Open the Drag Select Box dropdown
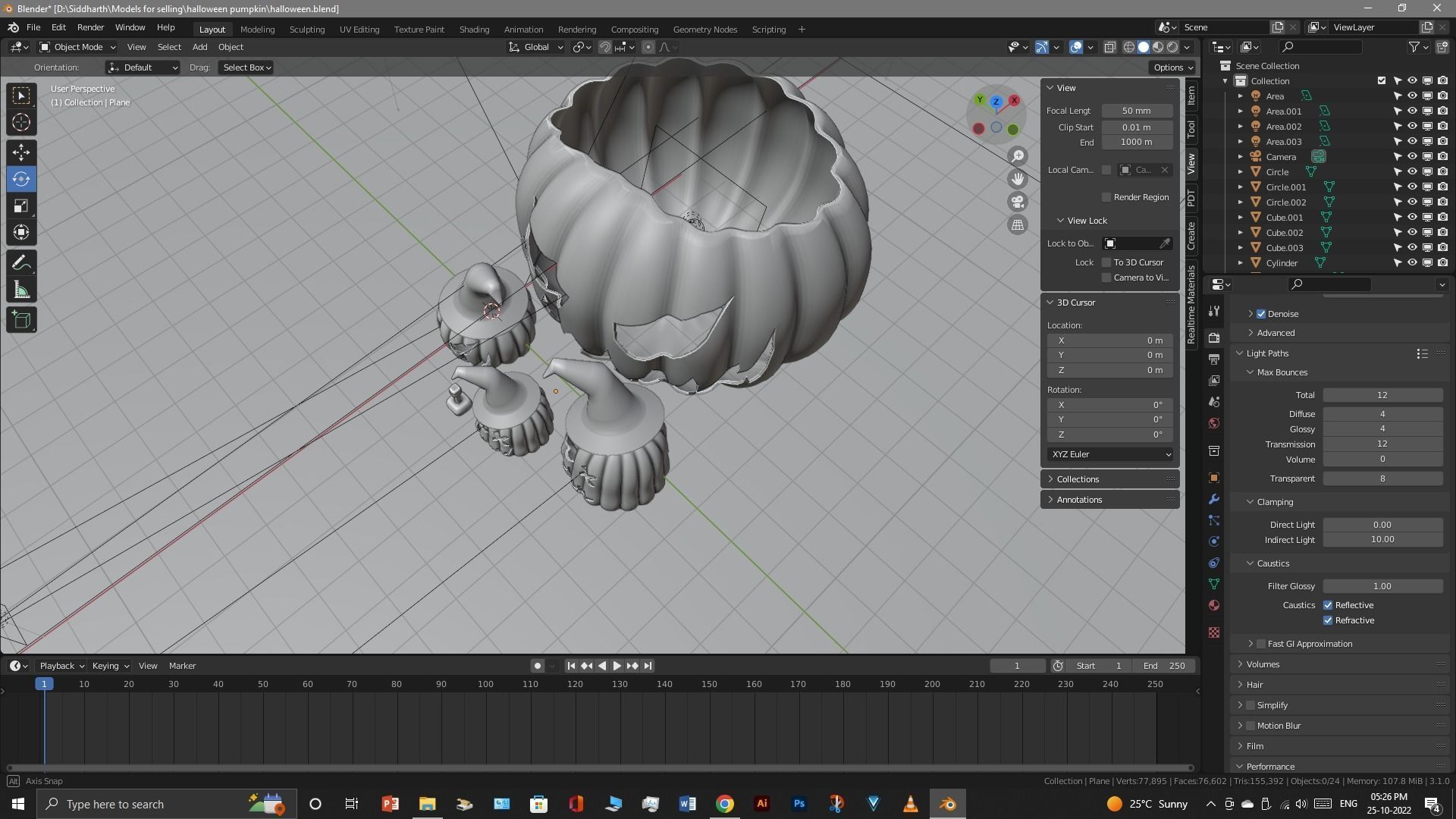Image resolution: width=1456 pixels, height=819 pixels. click(247, 67)
